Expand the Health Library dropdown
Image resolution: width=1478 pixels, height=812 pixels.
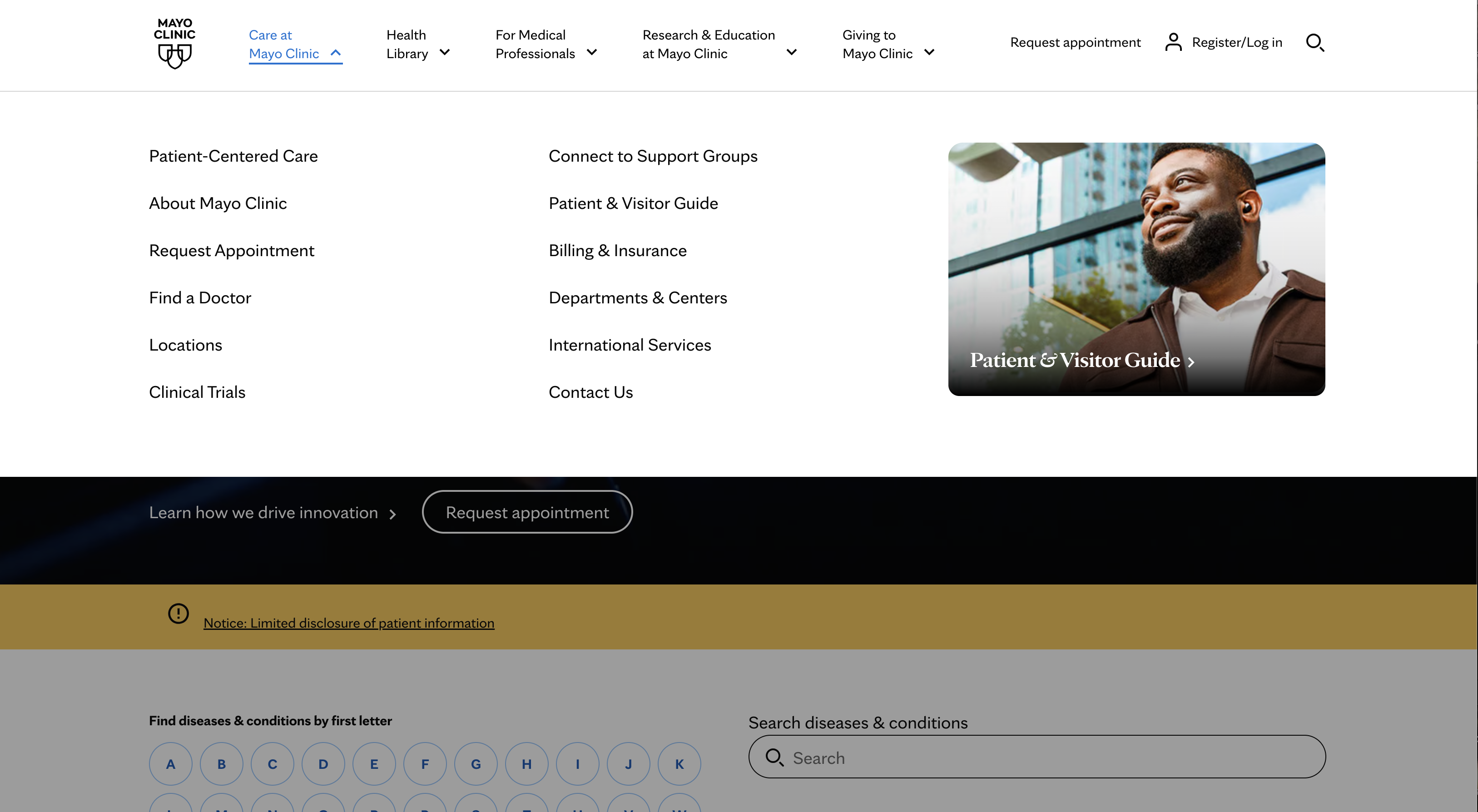418,44
